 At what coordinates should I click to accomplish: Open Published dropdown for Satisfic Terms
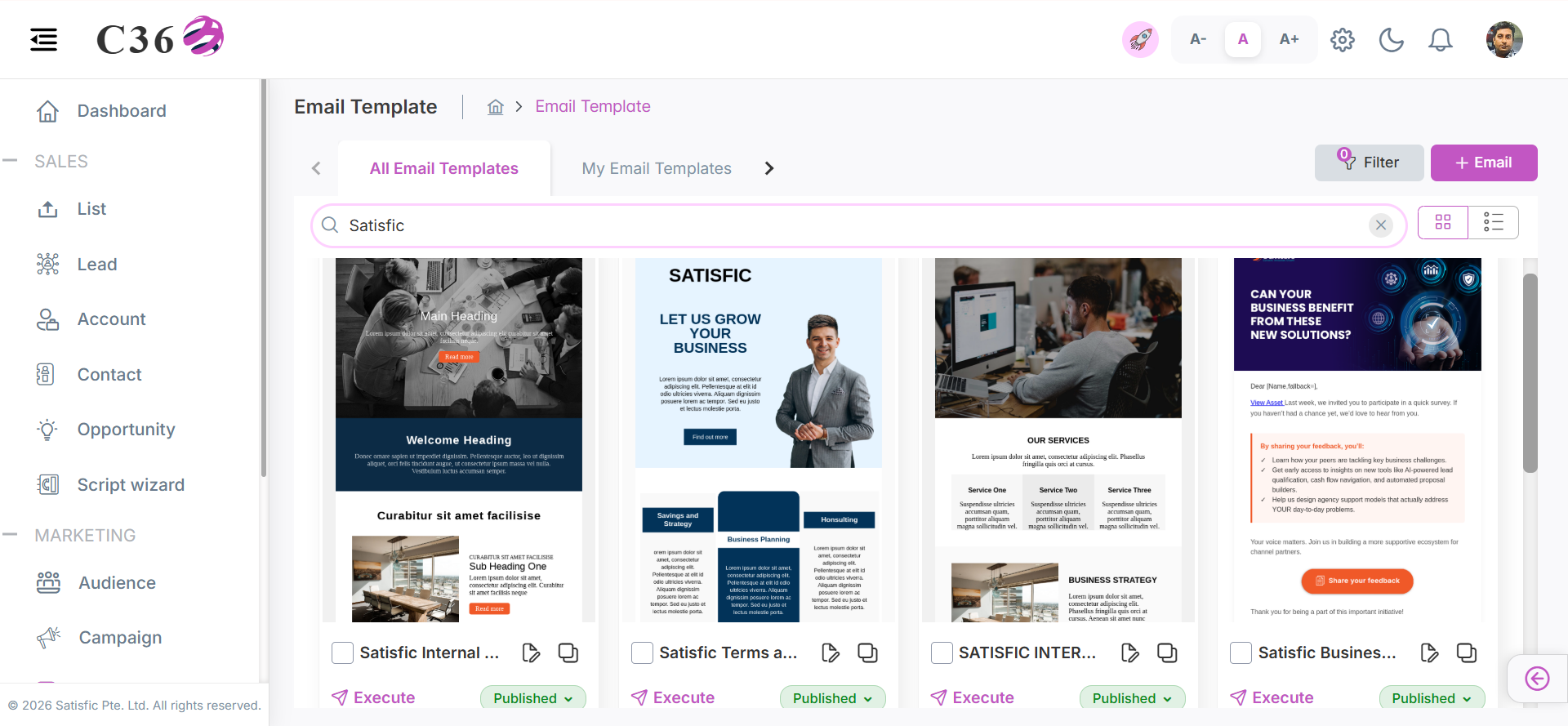[x=833, y=697]
